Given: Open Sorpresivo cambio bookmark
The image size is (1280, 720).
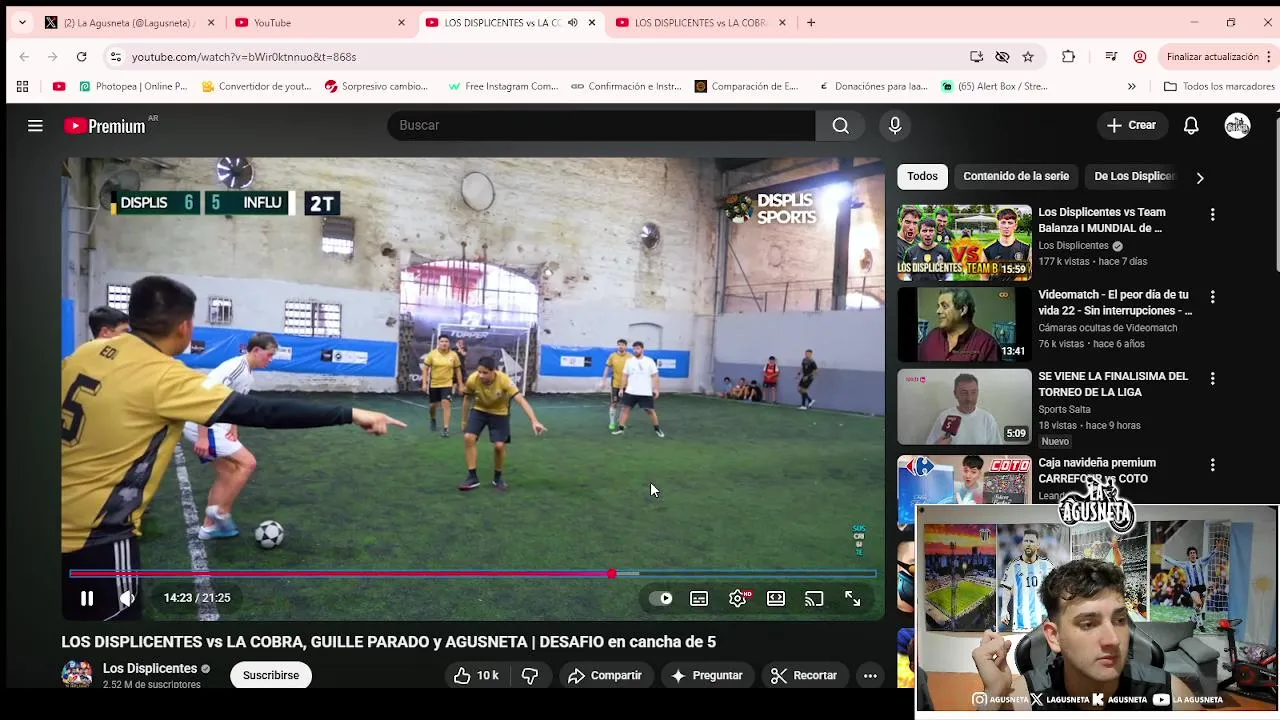Looking at the screenshot, I should pyautogui.click(x=376, y=86).
